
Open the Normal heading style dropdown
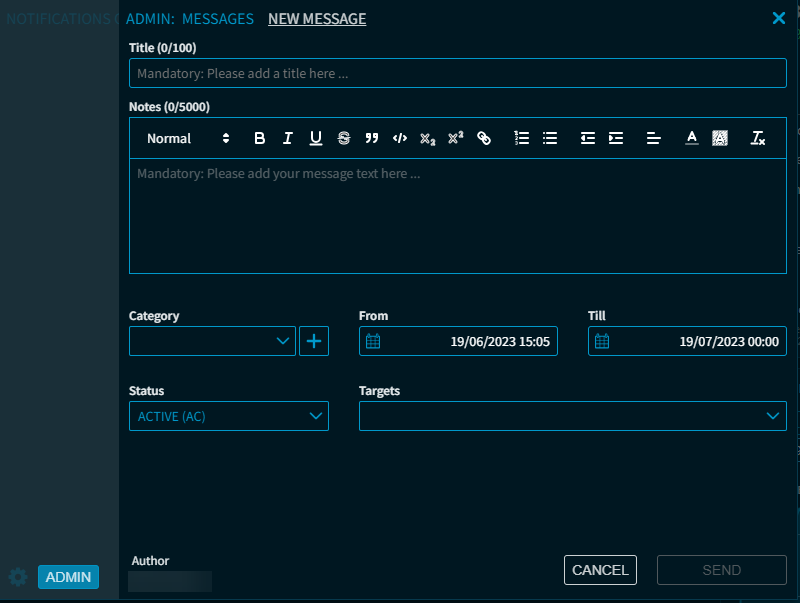click(x=188, y=139)
